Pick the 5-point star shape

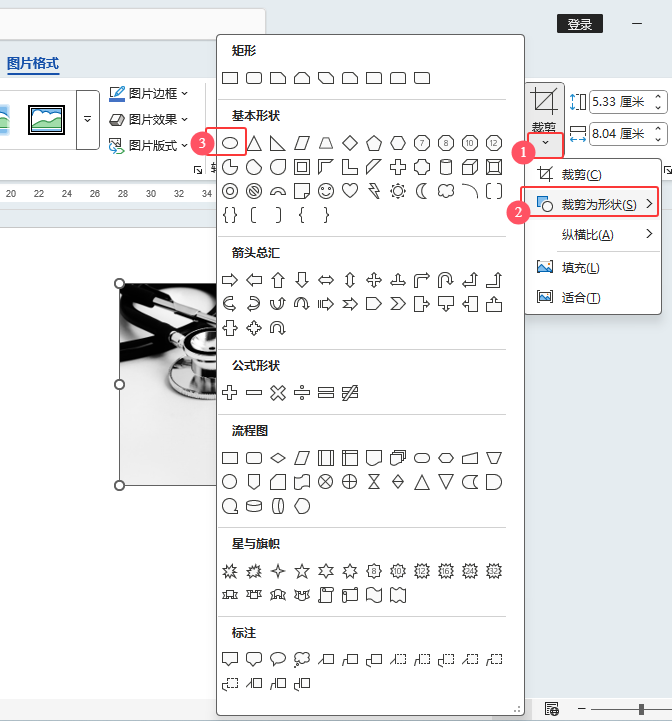pos(302,571)
